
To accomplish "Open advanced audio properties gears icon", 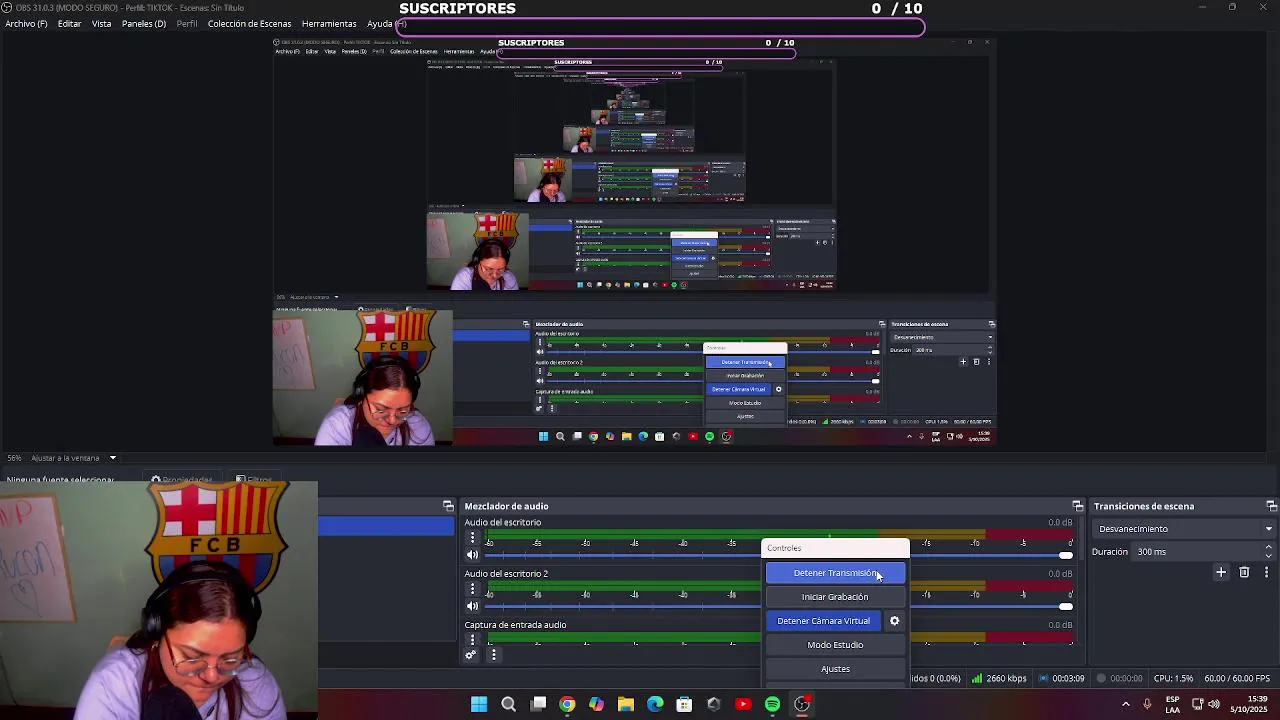I will [471, 655].
